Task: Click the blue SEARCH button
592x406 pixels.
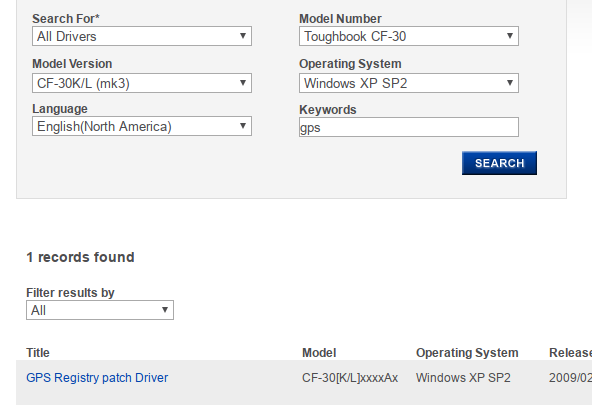Action: click(x=499, y=163)
